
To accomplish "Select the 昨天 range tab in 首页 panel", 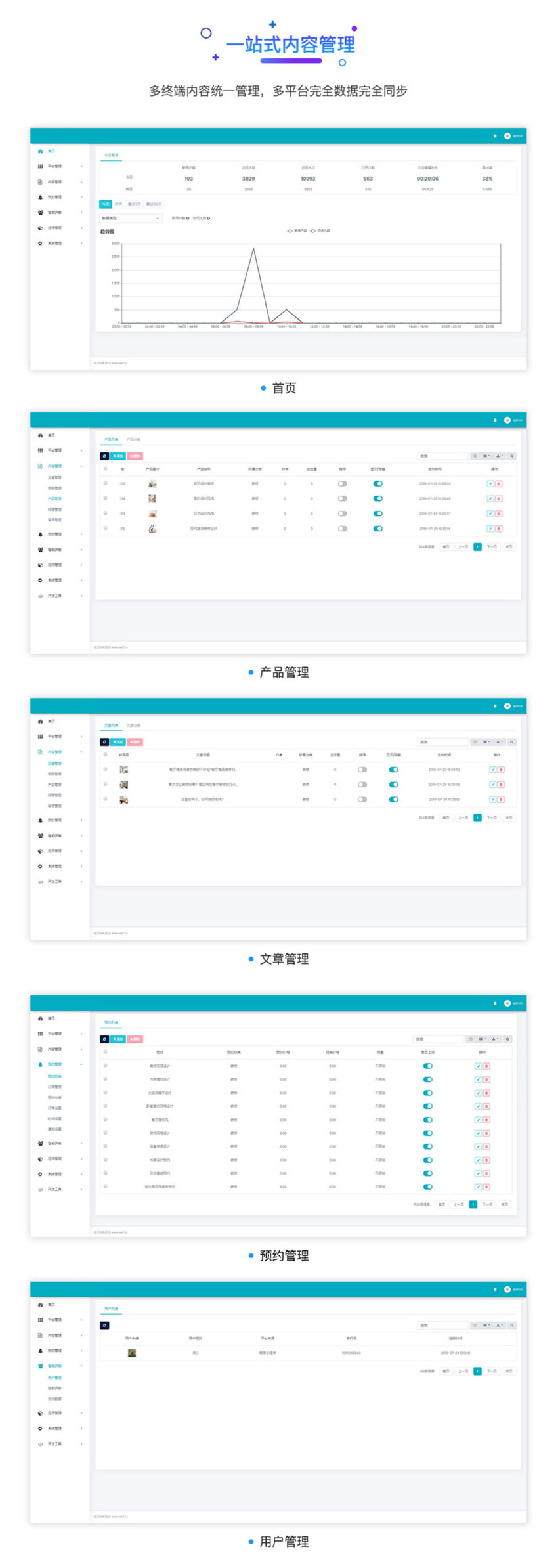I will pos(119,204).
